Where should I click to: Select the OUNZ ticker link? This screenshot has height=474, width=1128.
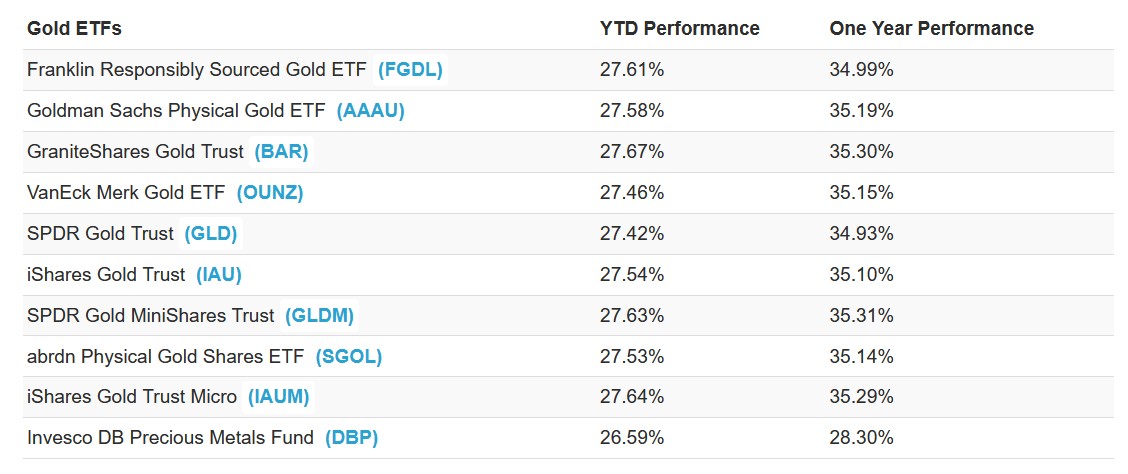coord(270,193)
